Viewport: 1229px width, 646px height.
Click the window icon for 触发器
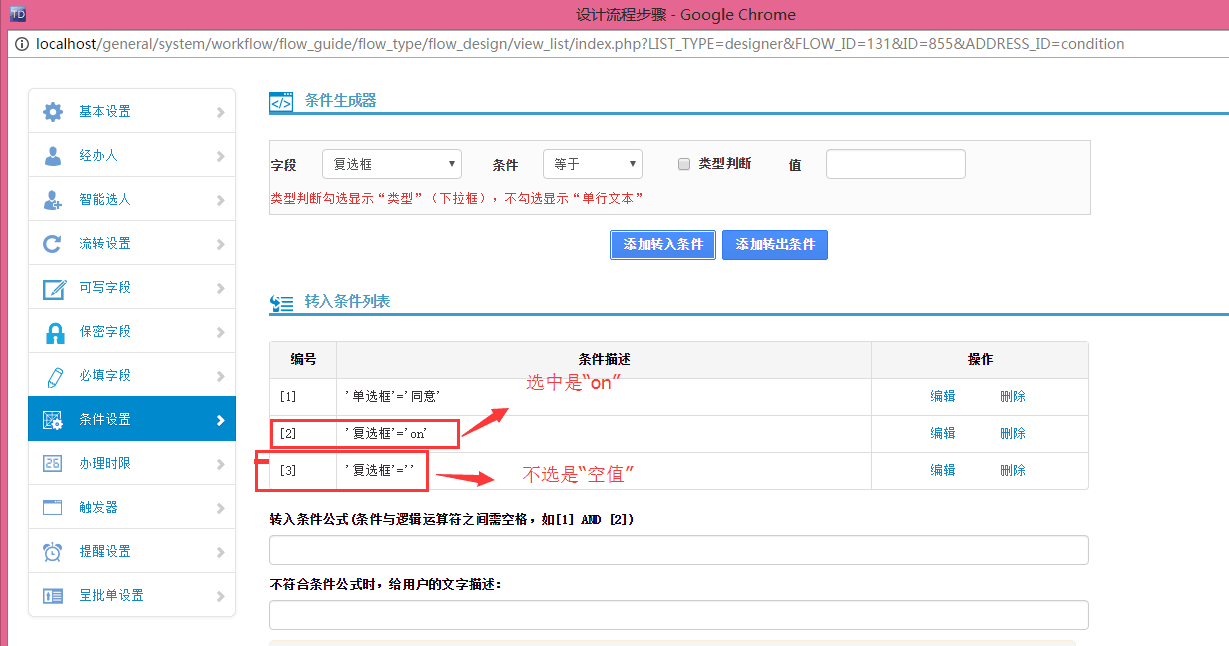53,508
